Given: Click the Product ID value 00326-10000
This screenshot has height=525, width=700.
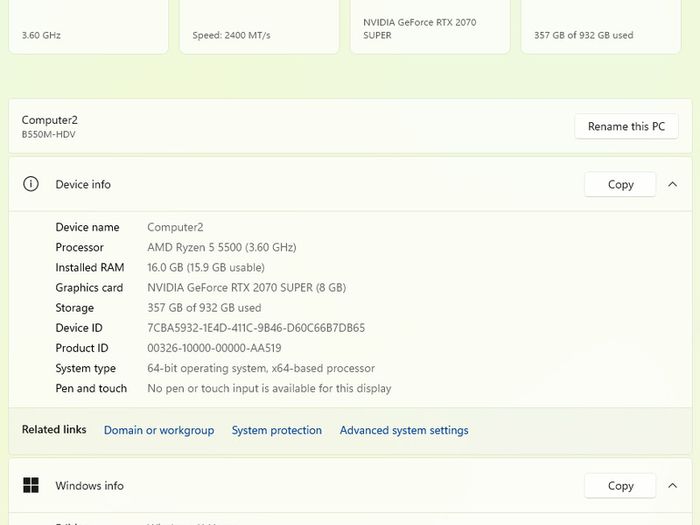Looking at the screenshot, I should tap(214, 348).
